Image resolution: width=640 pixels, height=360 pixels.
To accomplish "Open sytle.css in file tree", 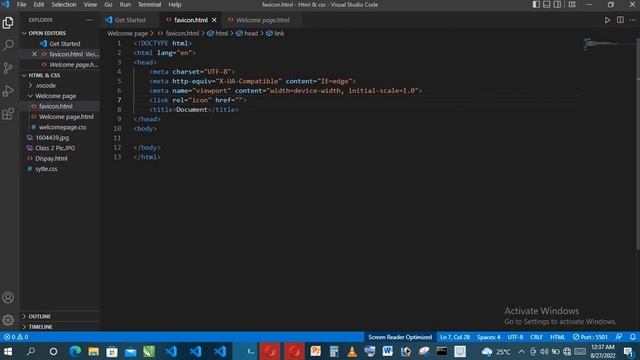I will (46, 169).
